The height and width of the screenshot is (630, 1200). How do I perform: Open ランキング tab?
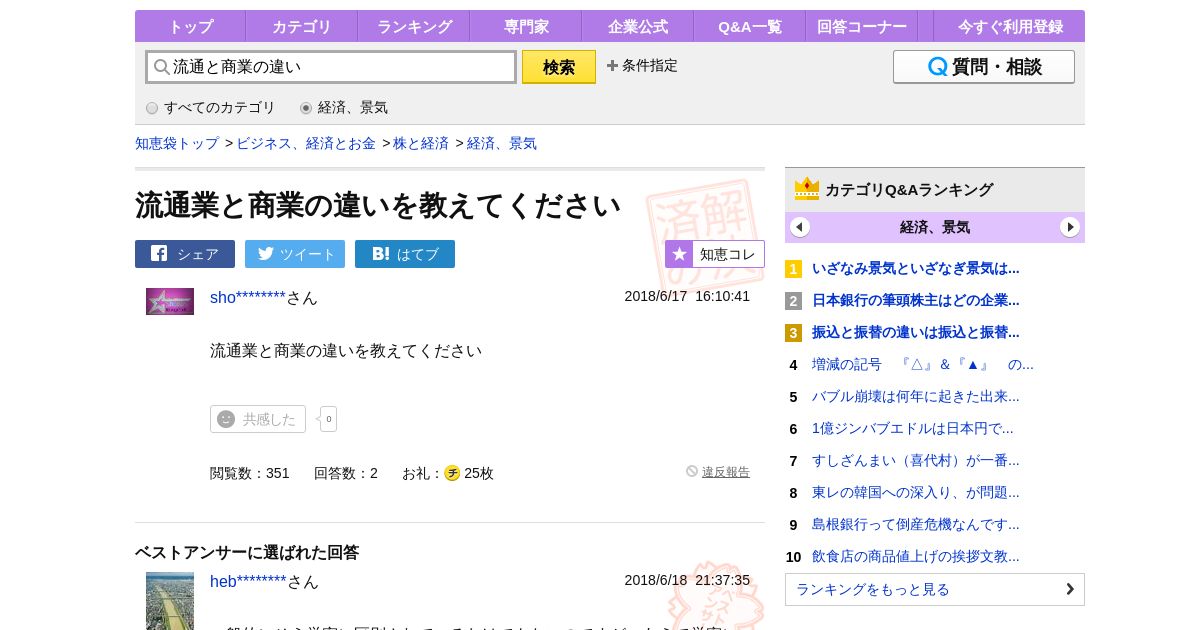coord(414,27)
